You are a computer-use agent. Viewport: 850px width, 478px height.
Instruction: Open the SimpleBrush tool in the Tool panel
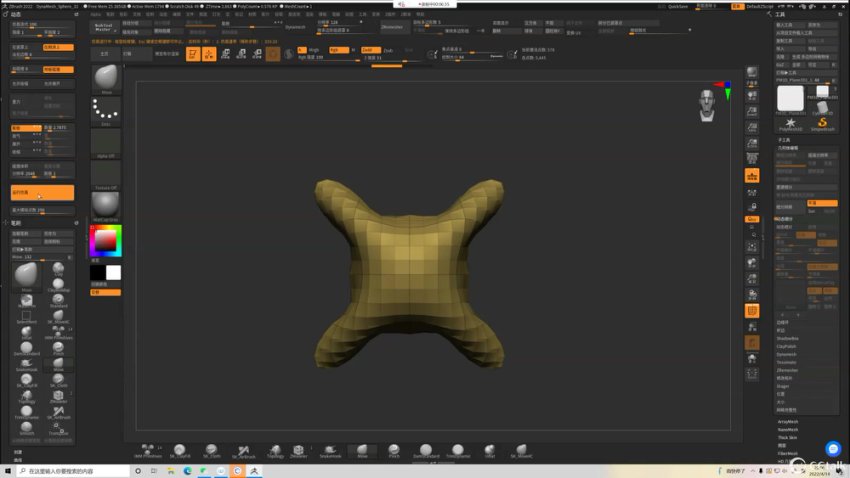click(822, 122)
